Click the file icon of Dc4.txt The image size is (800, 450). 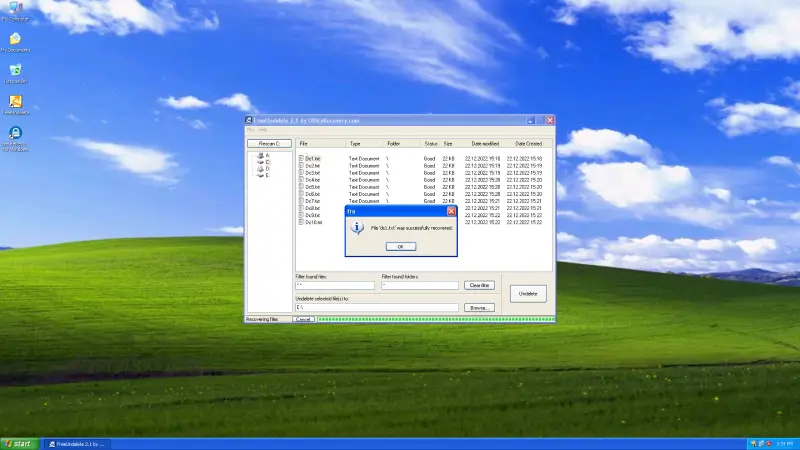click(301, 180)
